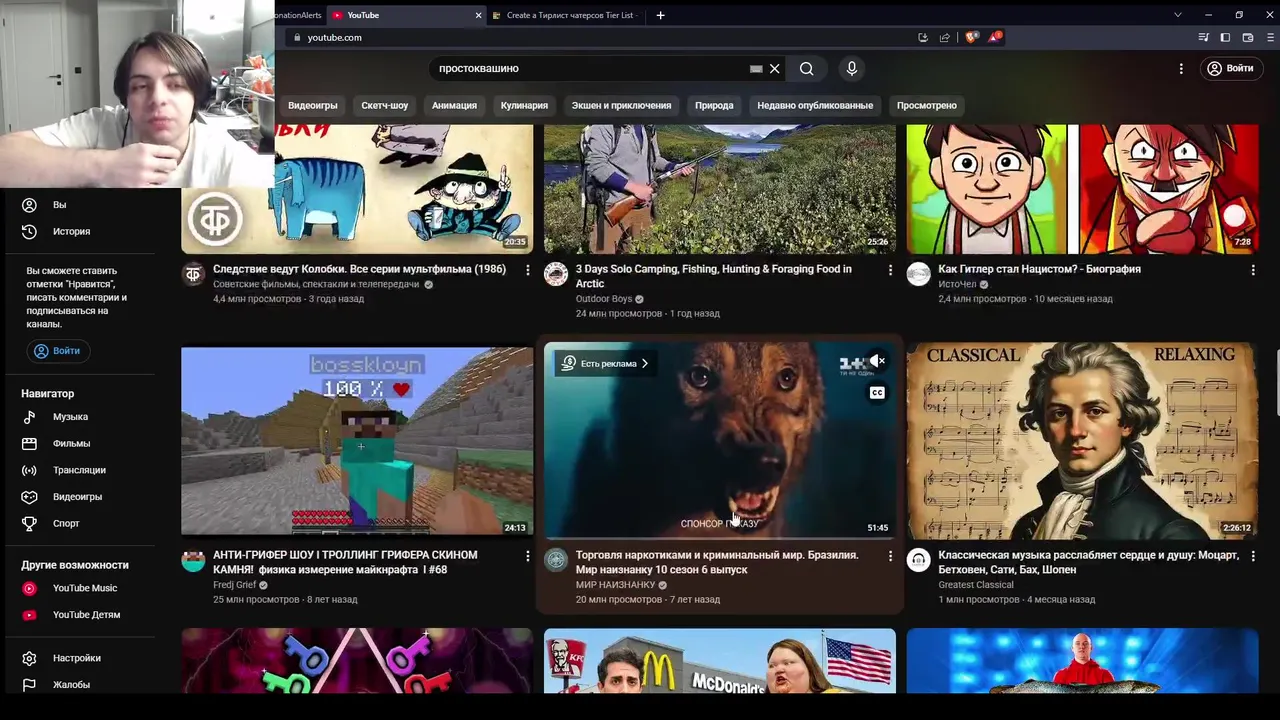
Task: Open the МИР НАИЗНАНКУ channel name link
Action: click(615, 585)
